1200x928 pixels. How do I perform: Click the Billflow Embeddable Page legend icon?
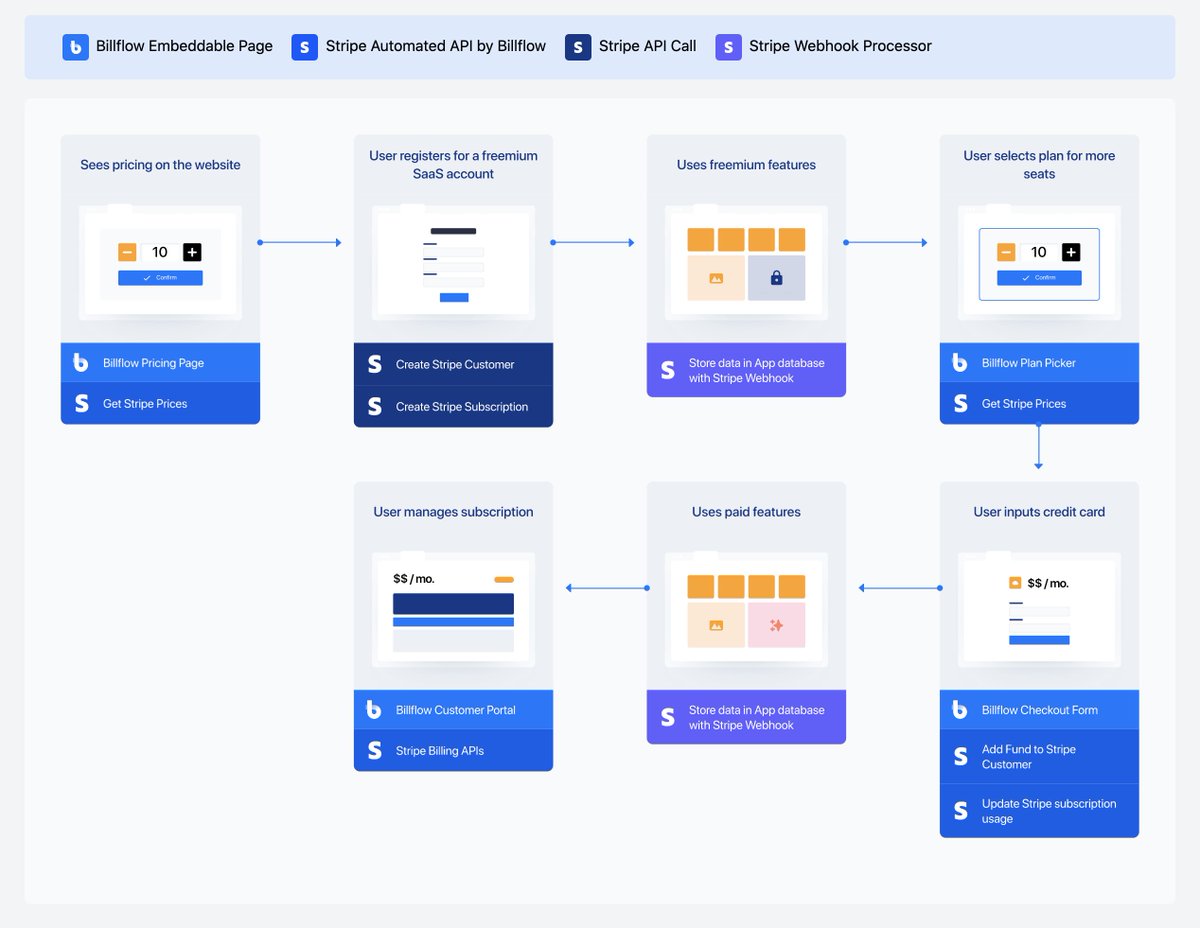coord(75,47)
